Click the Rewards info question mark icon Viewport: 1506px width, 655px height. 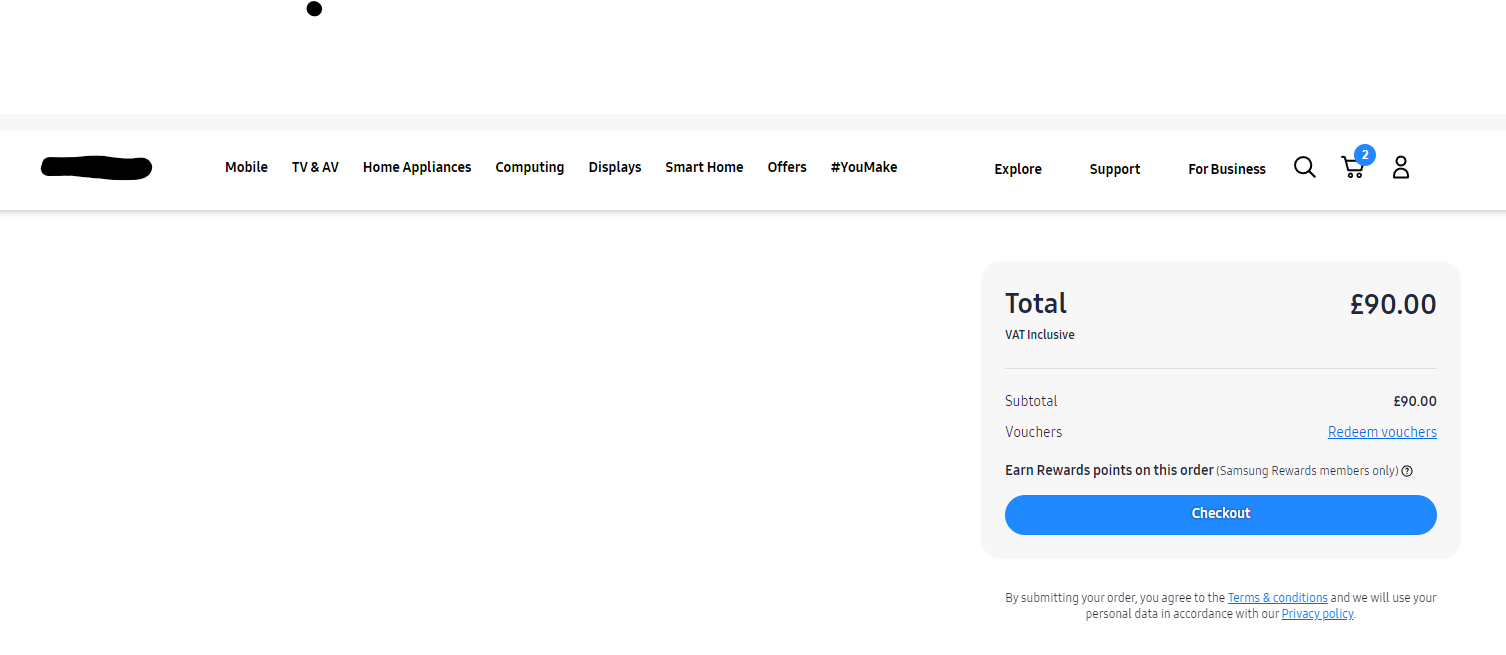coord(1407,471)
